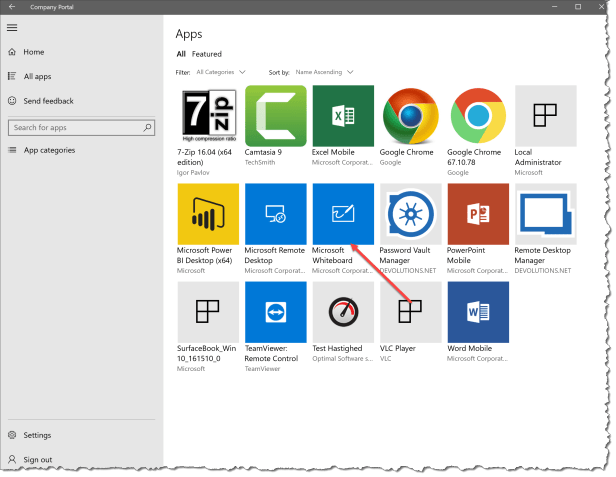Open the Test Hastighed speedometer icon
This screenshot has width=616, height=477.
(343, 312)
